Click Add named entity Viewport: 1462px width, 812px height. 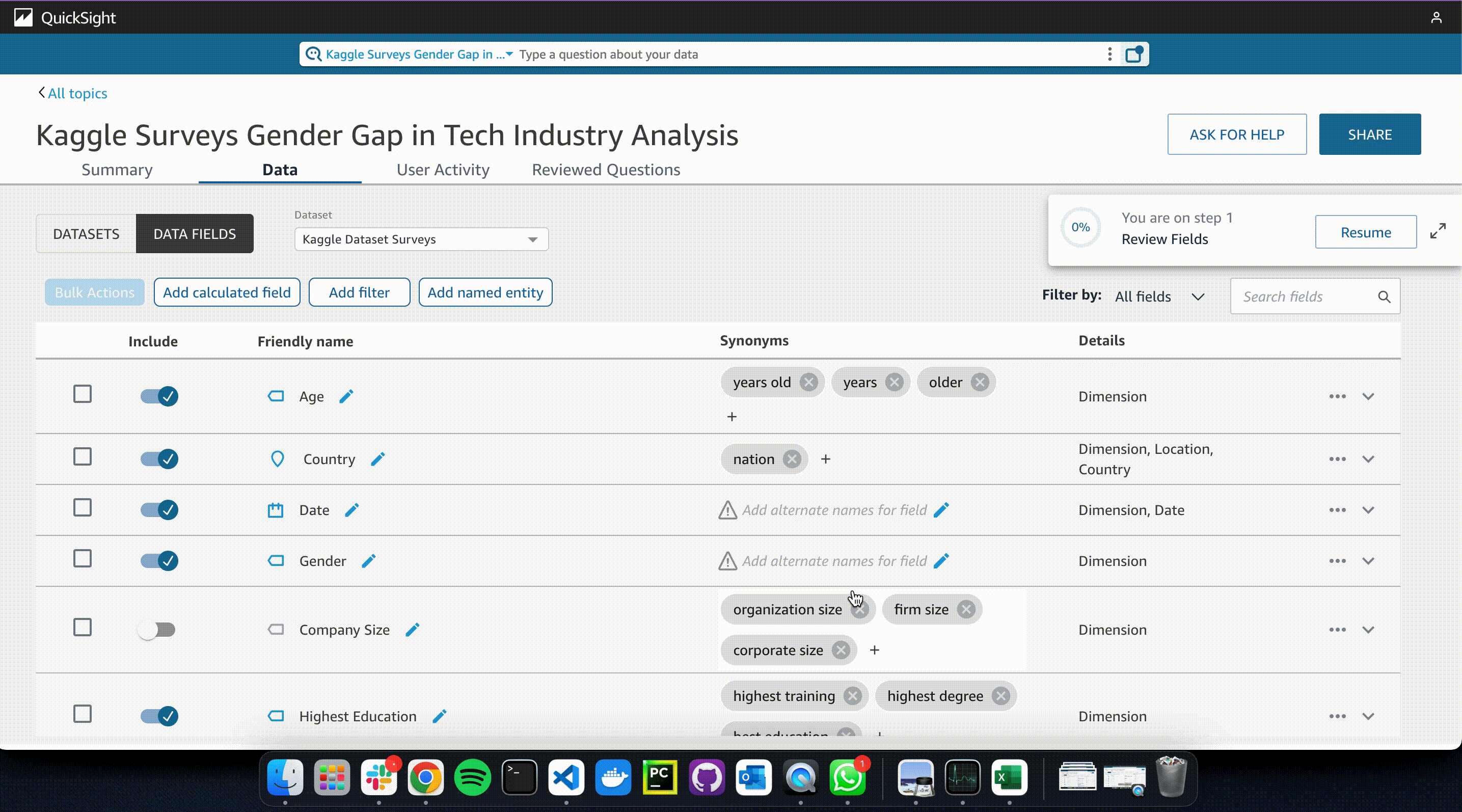click(x=485, y=292)
